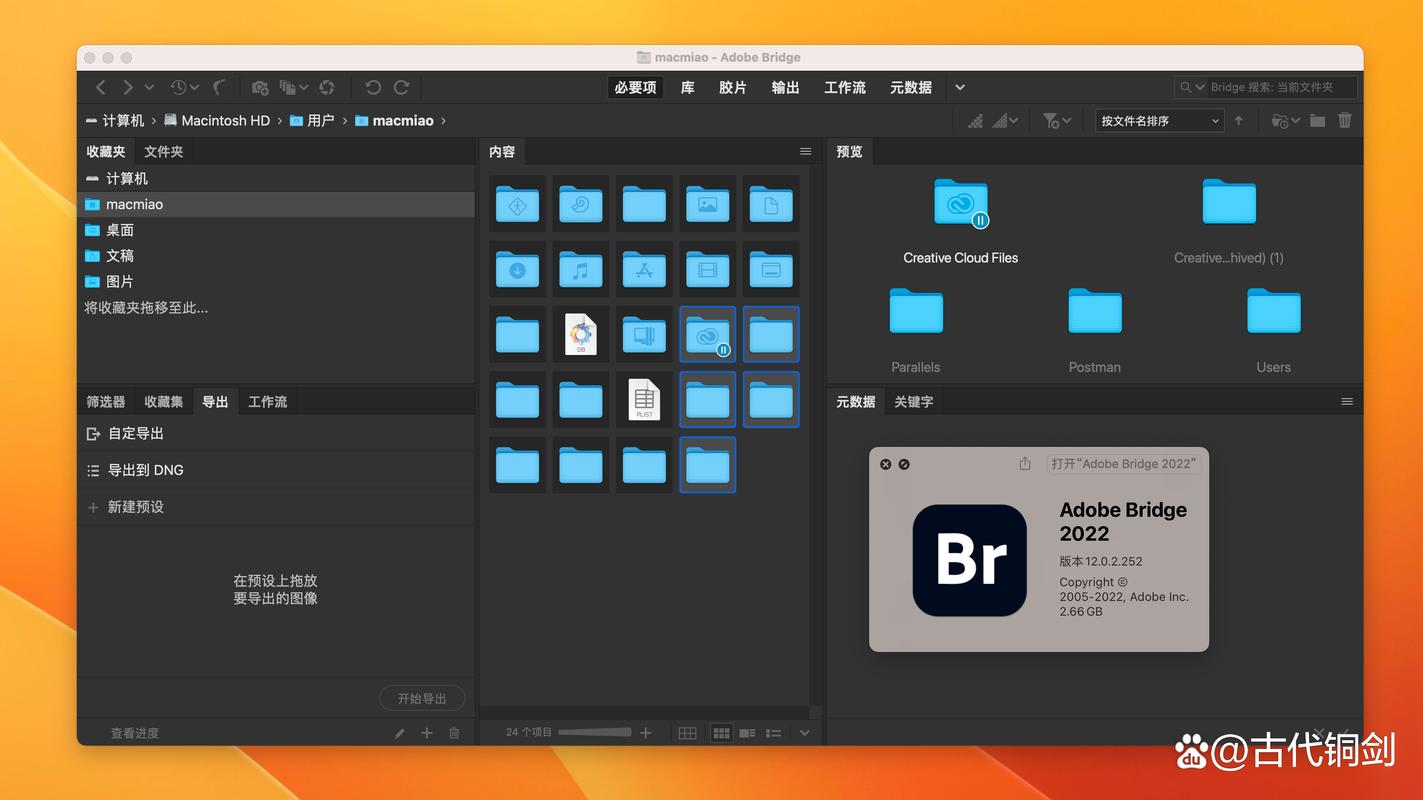Open the filter items icon near sort dropdown
This screenshot has height=800, width=1423.
[x=1050, y=120]
